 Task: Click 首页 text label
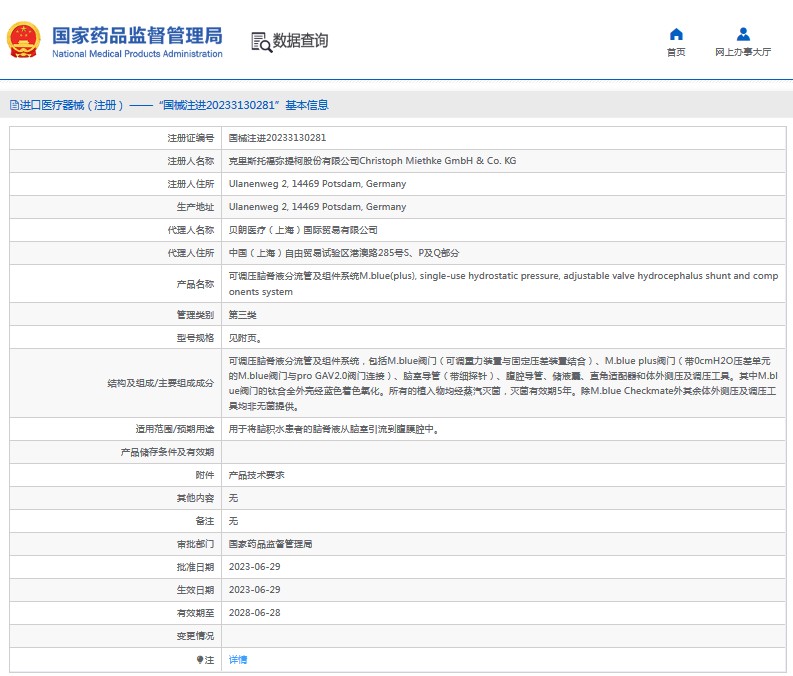[676, 52]
